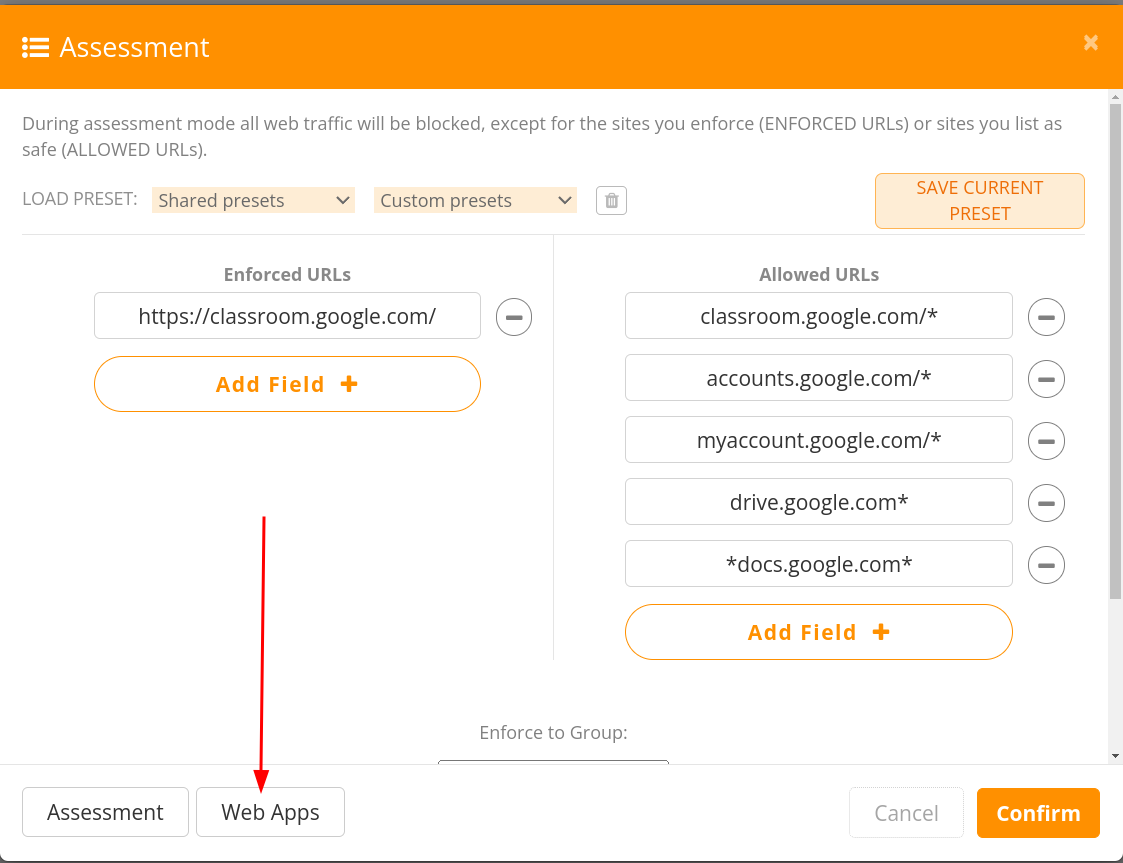The height and width of the screenshot is (863, 1123).
Task: Remove the classroom.google.com/* allowed URL
Action: click(1046, 317)
